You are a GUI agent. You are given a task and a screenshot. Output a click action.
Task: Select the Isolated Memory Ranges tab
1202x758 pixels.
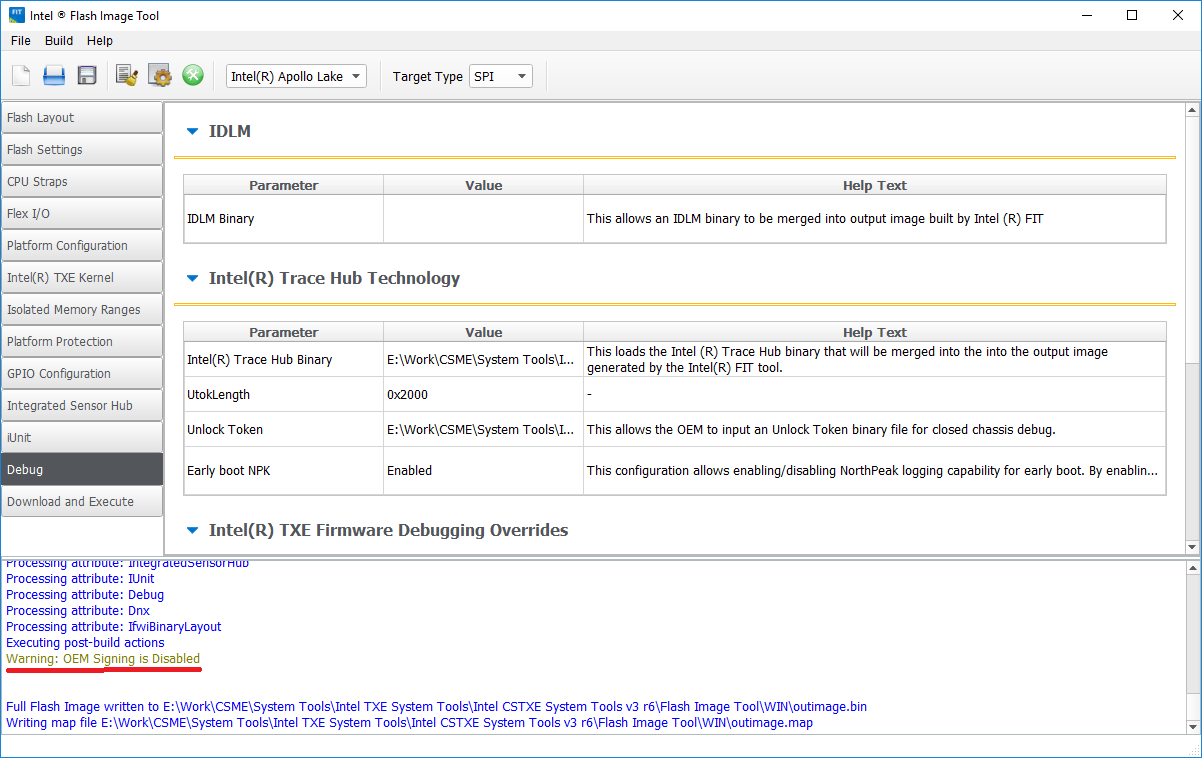pyautogui.click(x=82, y=309)
